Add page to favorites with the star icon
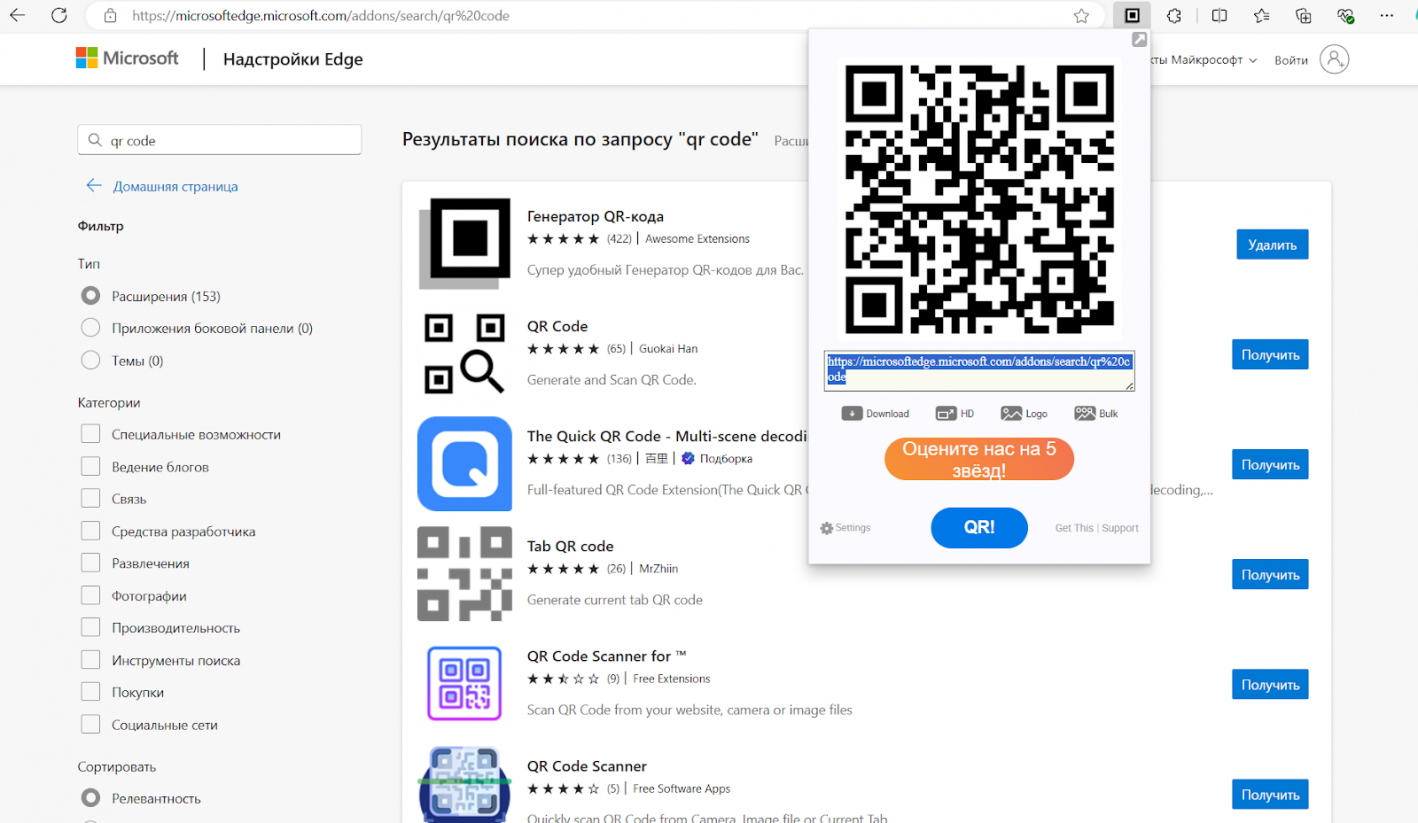Viewport: 1418px width, 823px height. pyautogui.click(x=1081, y=16)
